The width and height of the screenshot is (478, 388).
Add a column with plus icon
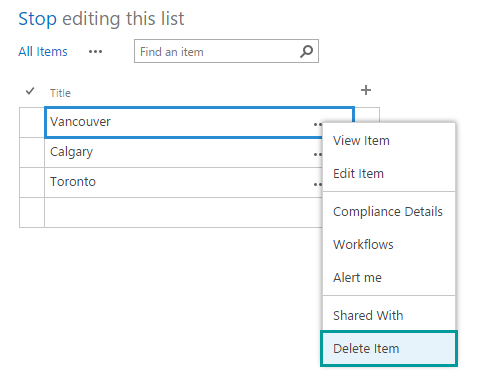[x=366, y=90]
